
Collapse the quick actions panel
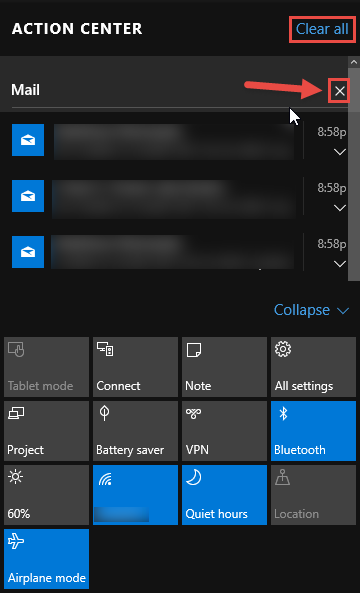coord(311,310)
